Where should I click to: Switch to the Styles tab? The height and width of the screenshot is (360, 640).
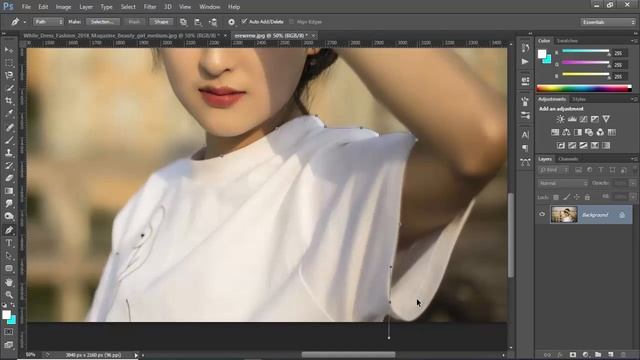coord(578,99)
